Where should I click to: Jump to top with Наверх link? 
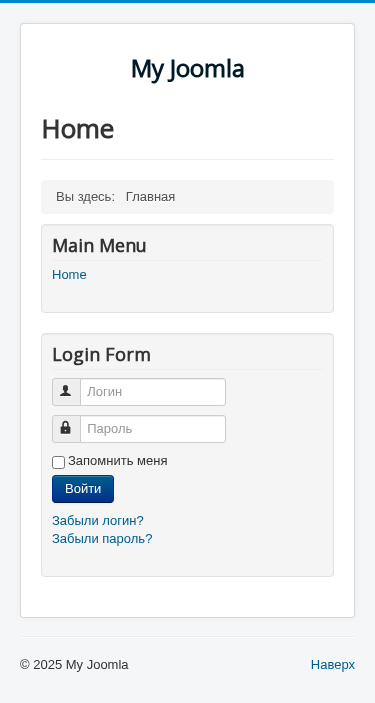(333, 664)
